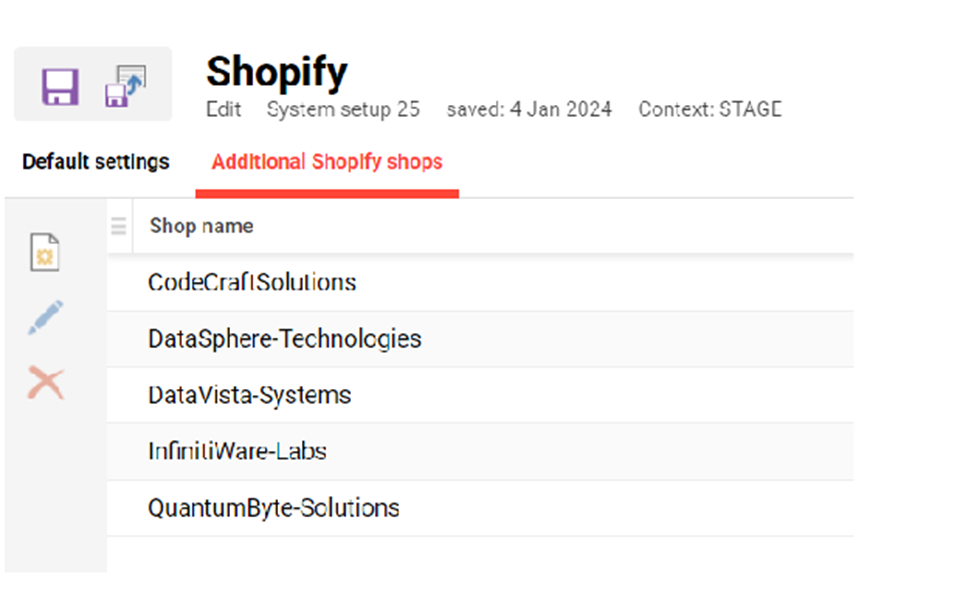Click the Save and close icon

(x=125, y=86)
